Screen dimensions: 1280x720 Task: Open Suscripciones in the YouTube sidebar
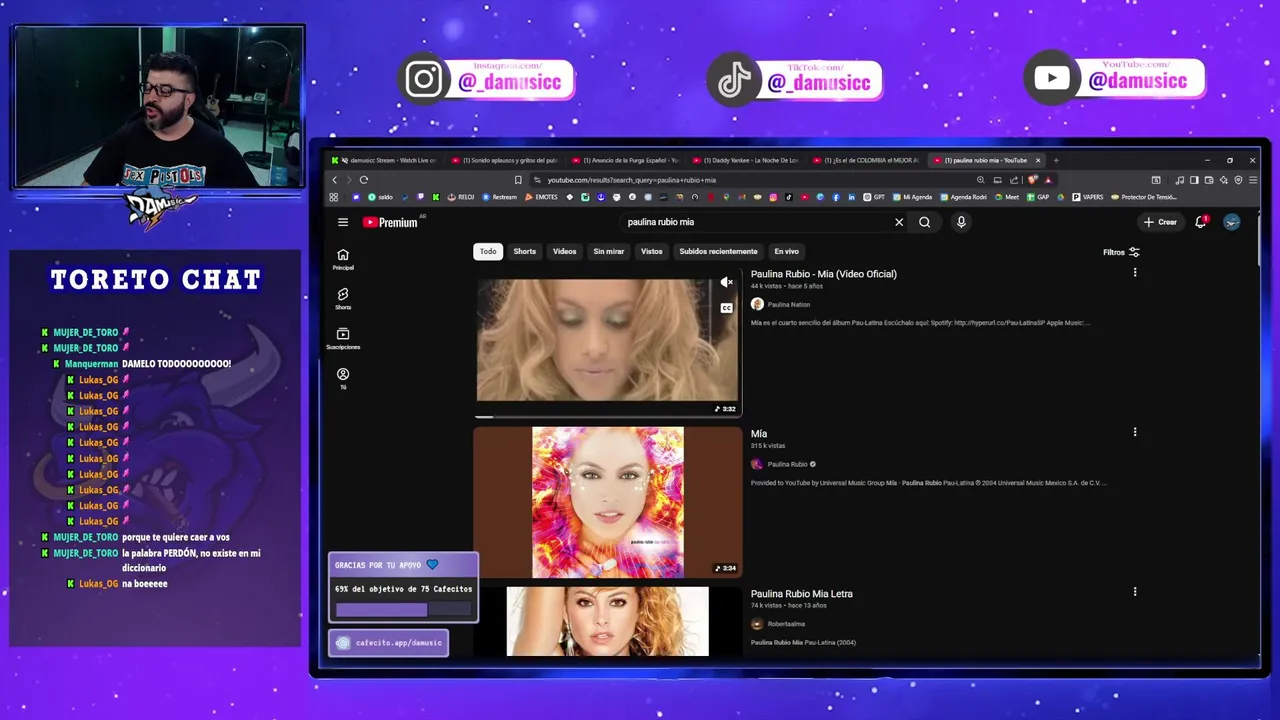click(343, 338)
